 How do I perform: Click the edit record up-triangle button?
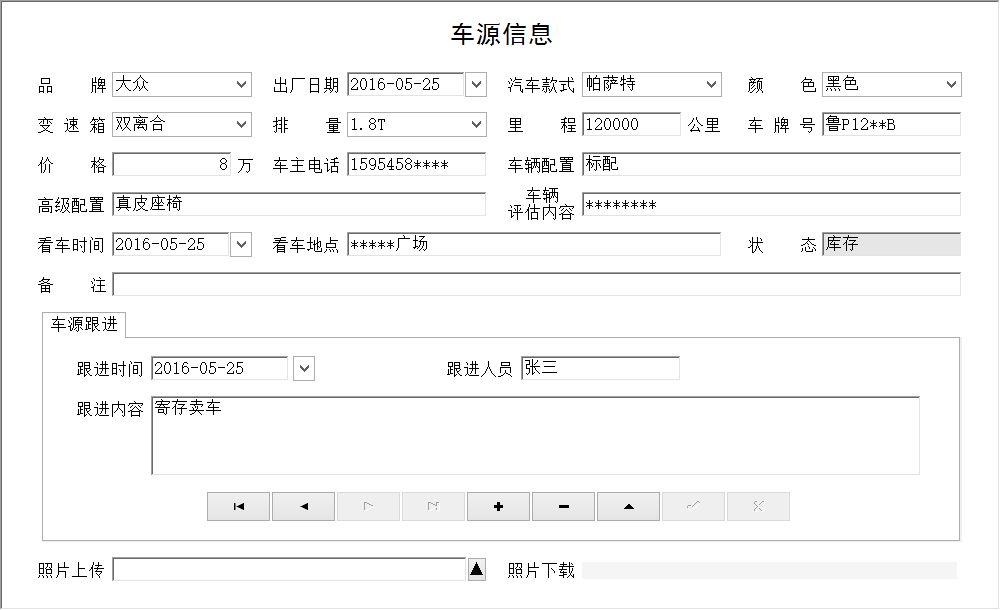(x=629, y=507)
